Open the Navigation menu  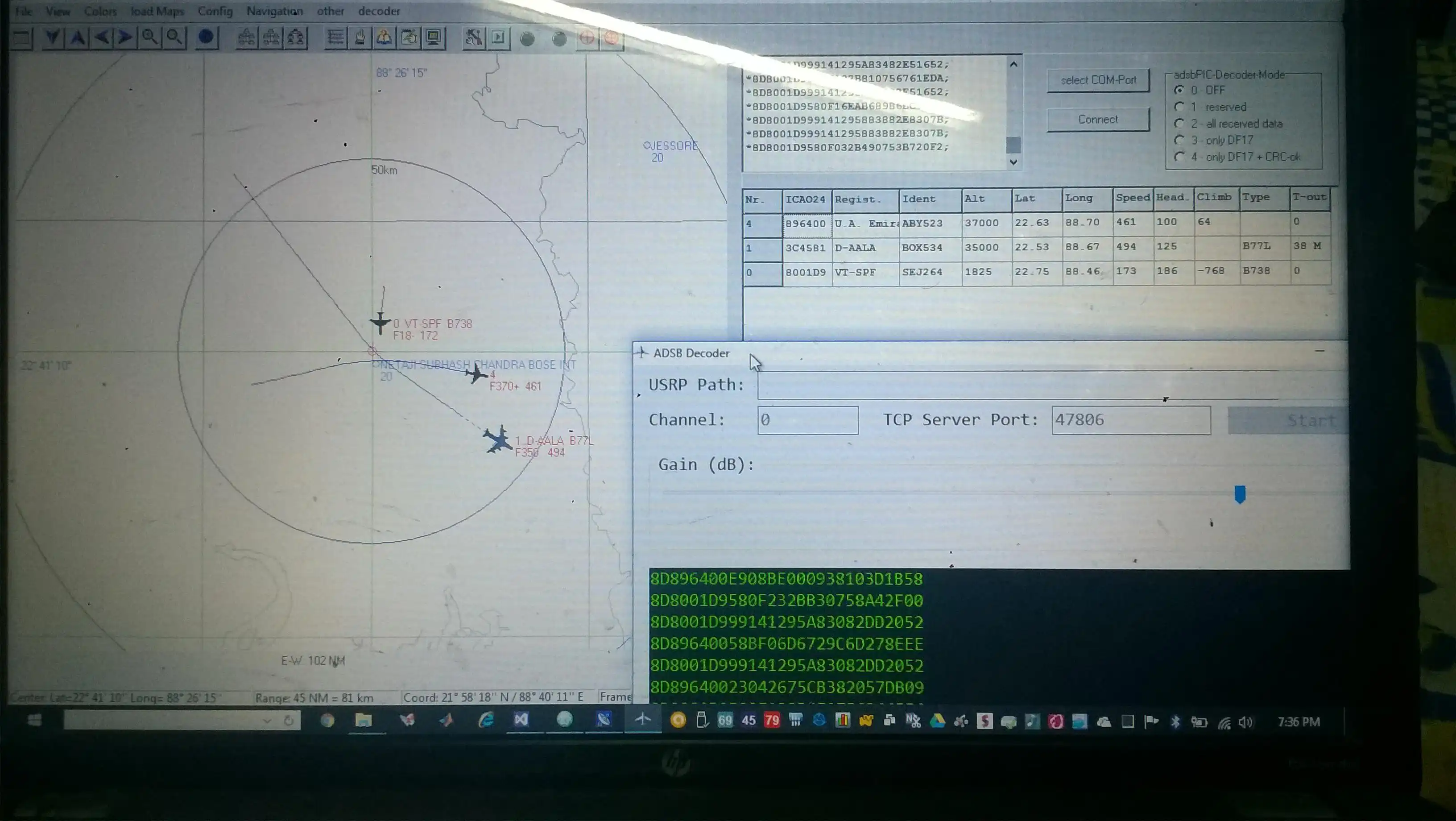tap(275, 11)
